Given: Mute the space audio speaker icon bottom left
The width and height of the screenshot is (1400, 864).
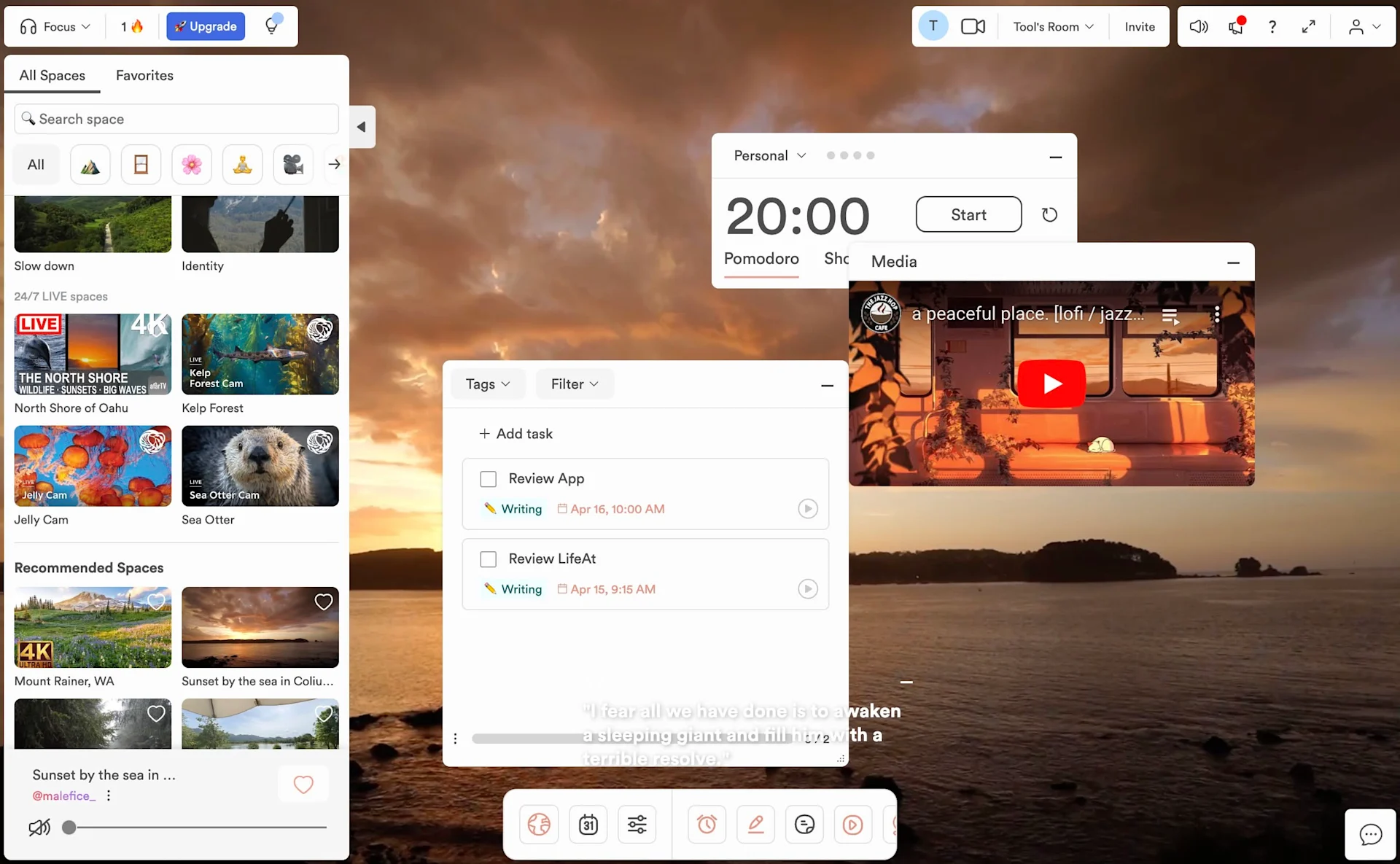Looking at the screenshot, I should (39, 827).
